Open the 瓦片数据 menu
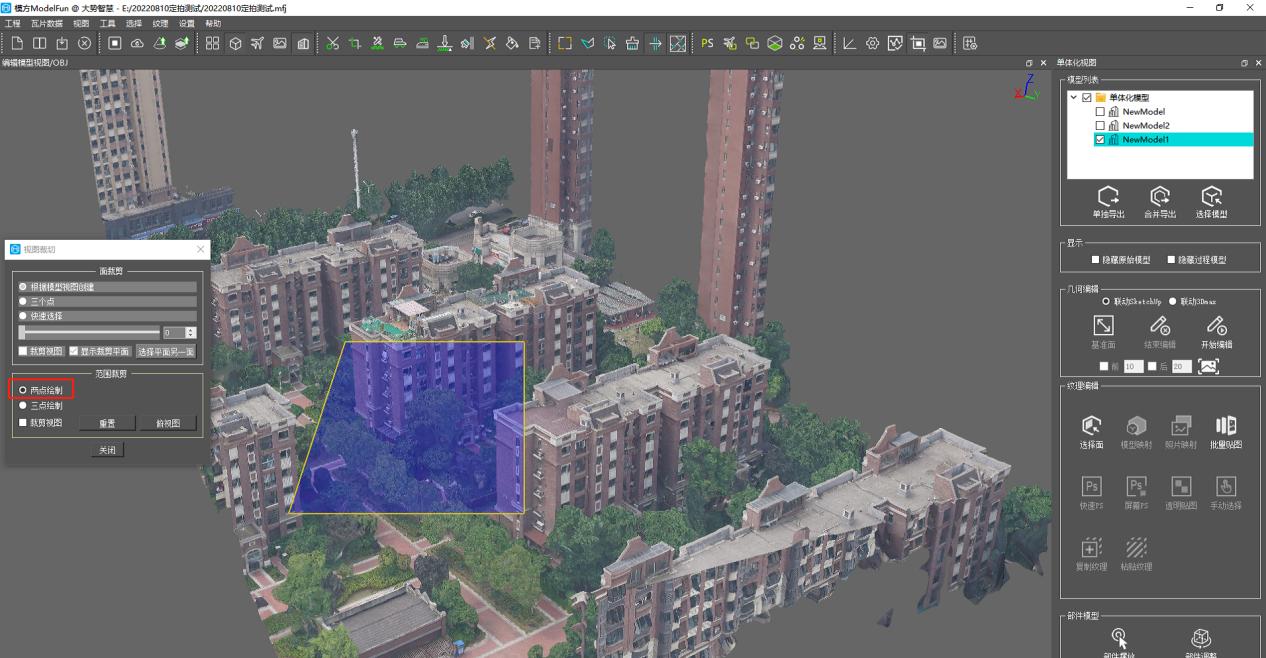 coord(46,23)
